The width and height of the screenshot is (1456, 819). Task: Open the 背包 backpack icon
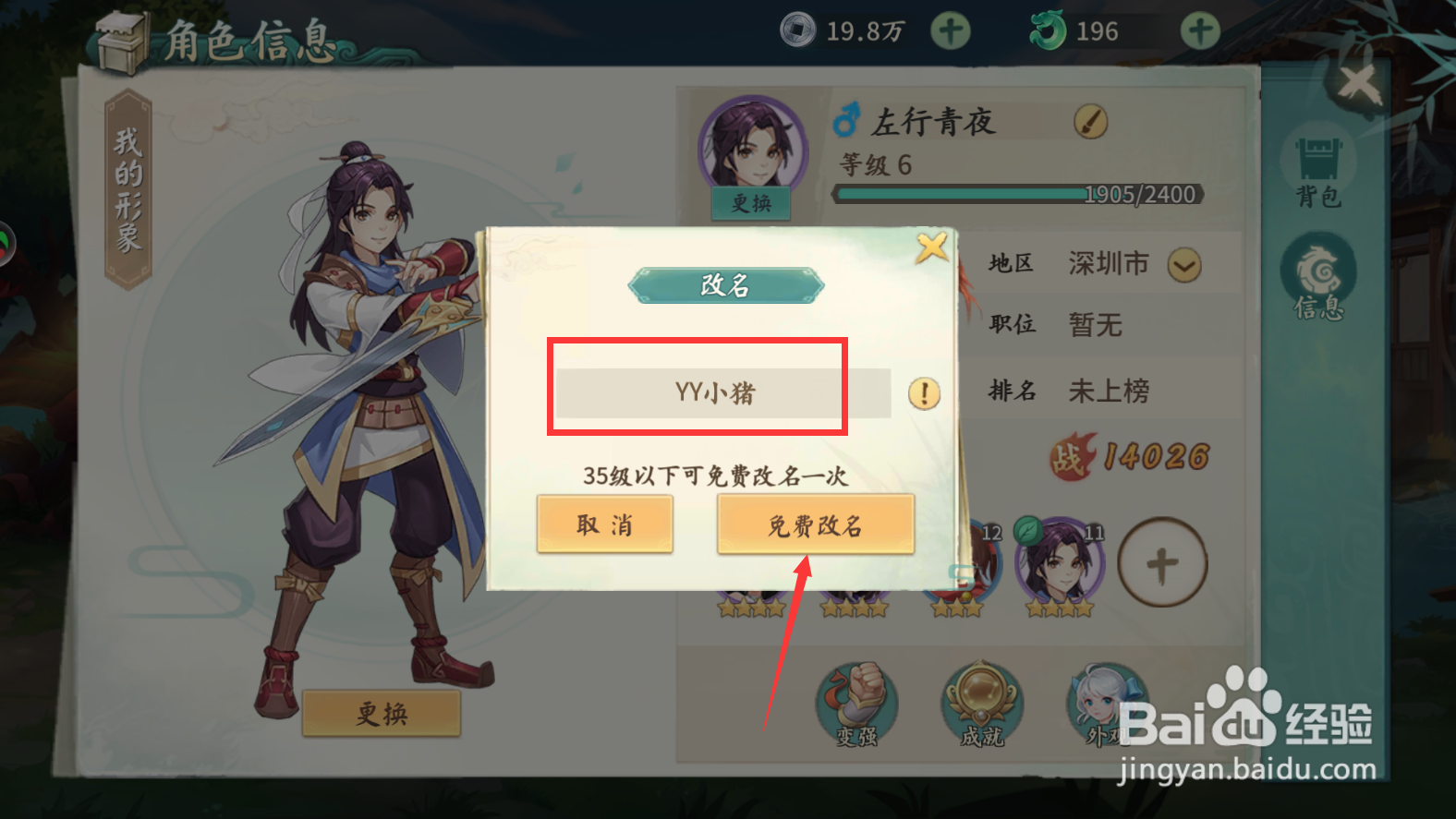[x=1318, y=171]
